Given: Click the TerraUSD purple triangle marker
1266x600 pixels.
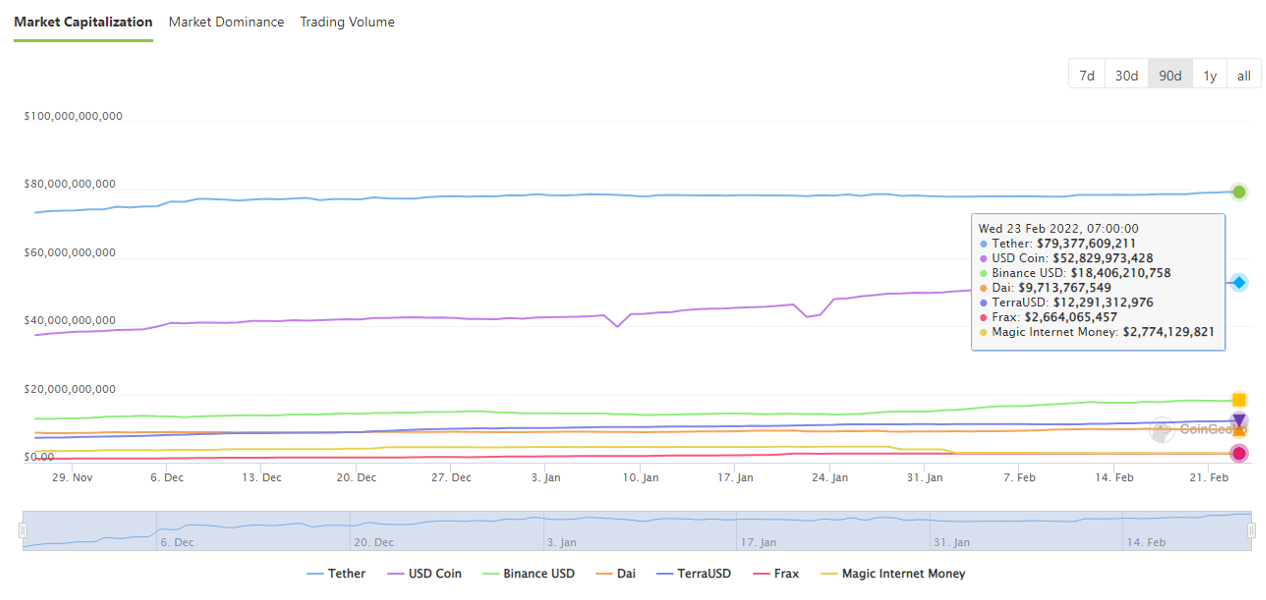Looking at the screenshot, I should coord(1239,421).
